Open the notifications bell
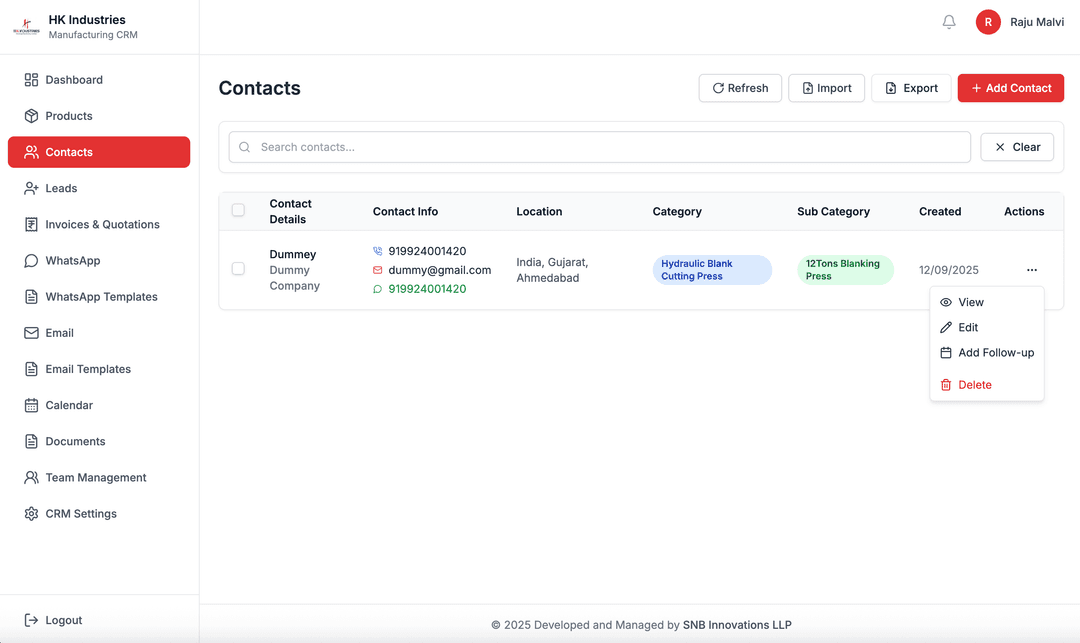Viewport: 1080px width, 643px height. (x=948, y=22)
